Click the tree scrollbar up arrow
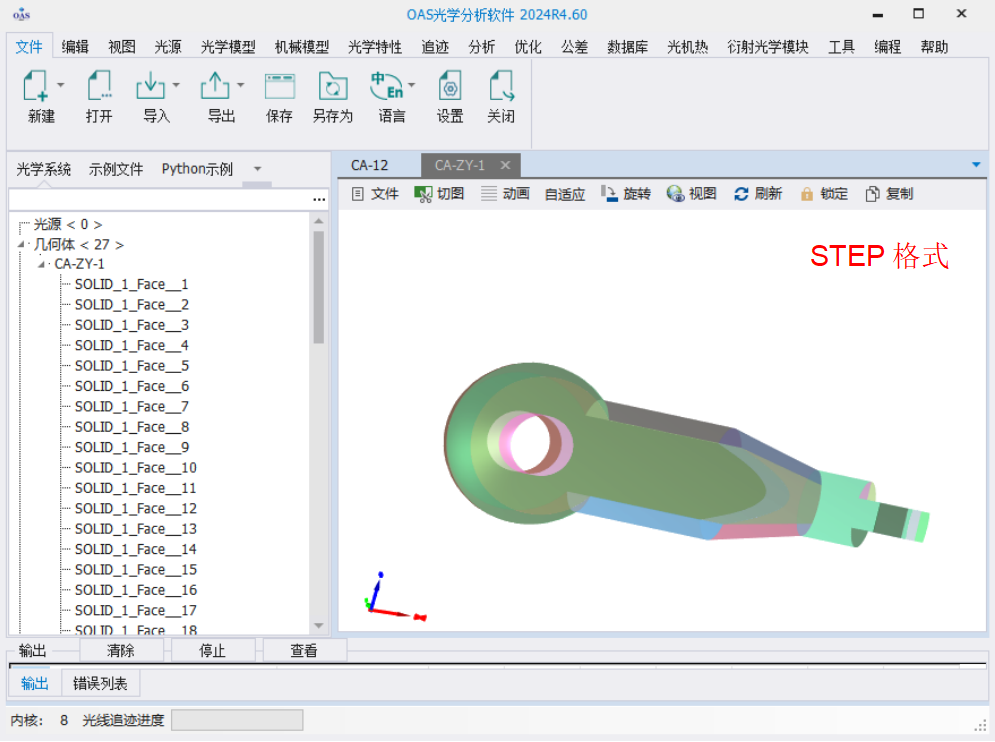The height and width of the screenshot is (742, 995). 319,222
